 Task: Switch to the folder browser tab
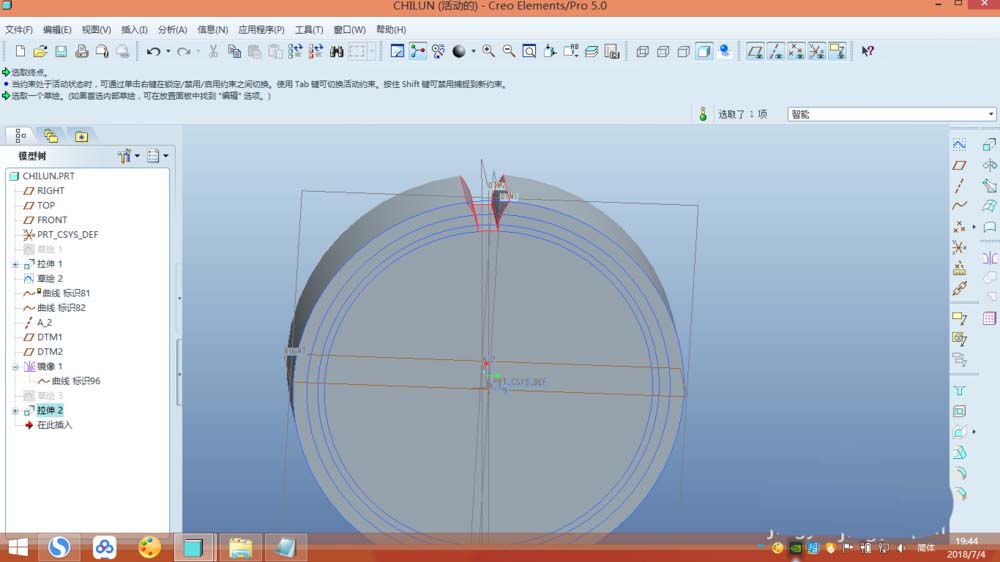(x=50, y=136)
